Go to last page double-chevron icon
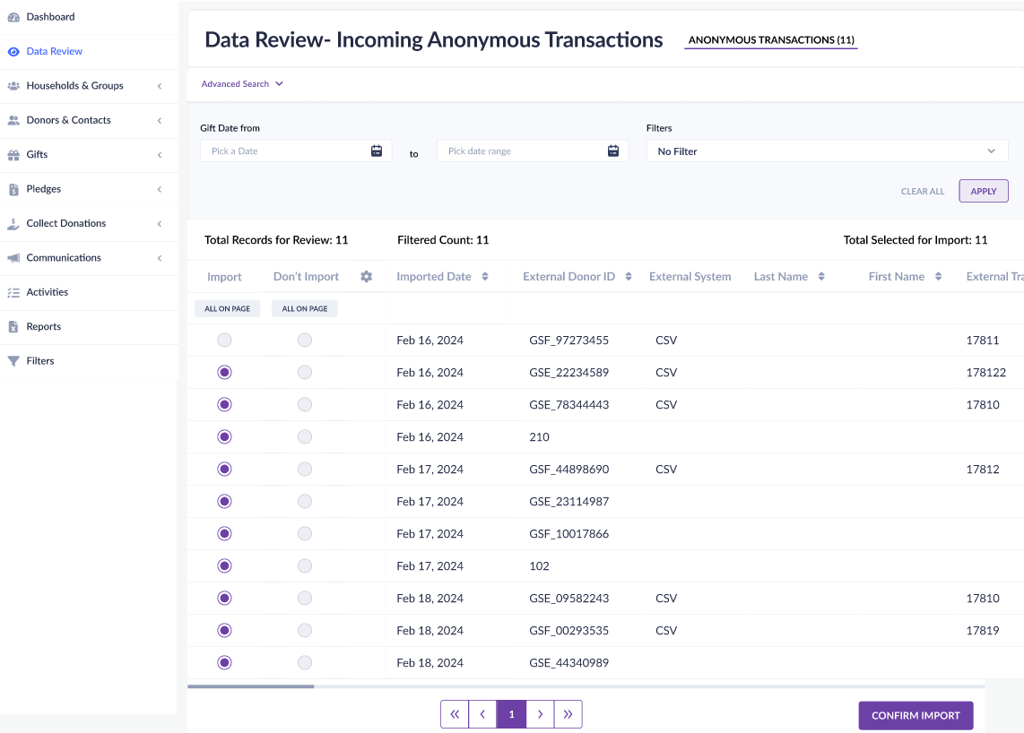 568,714
